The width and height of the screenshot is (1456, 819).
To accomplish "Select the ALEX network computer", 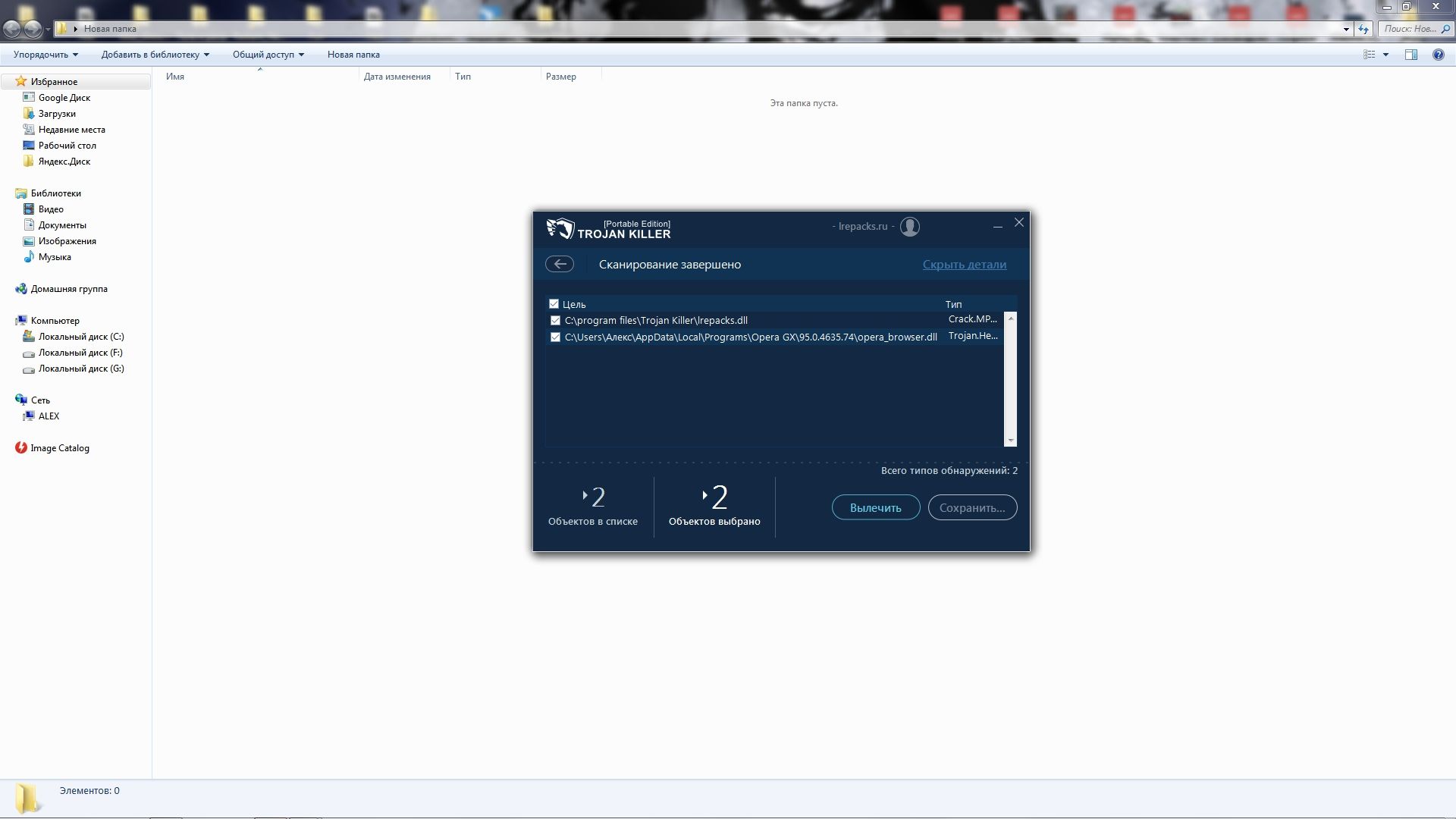I will tap(49, 416).
